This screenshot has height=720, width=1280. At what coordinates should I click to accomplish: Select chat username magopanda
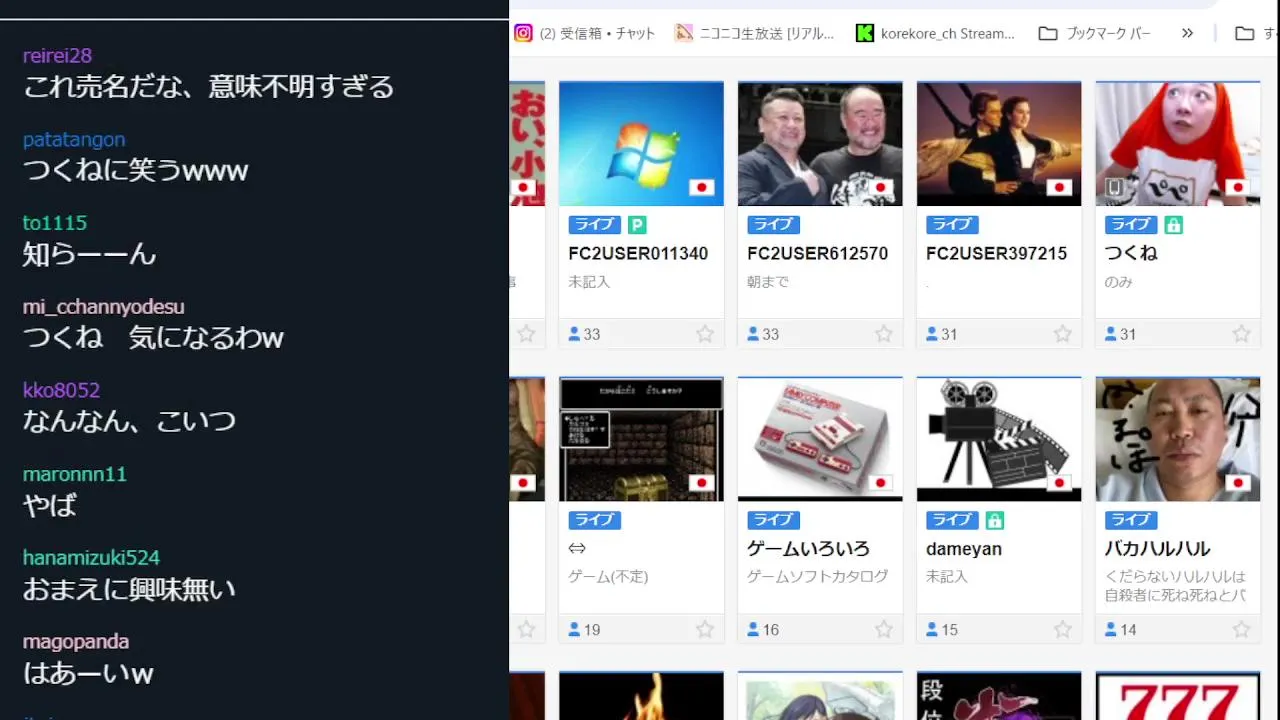[x=76, y=641]
